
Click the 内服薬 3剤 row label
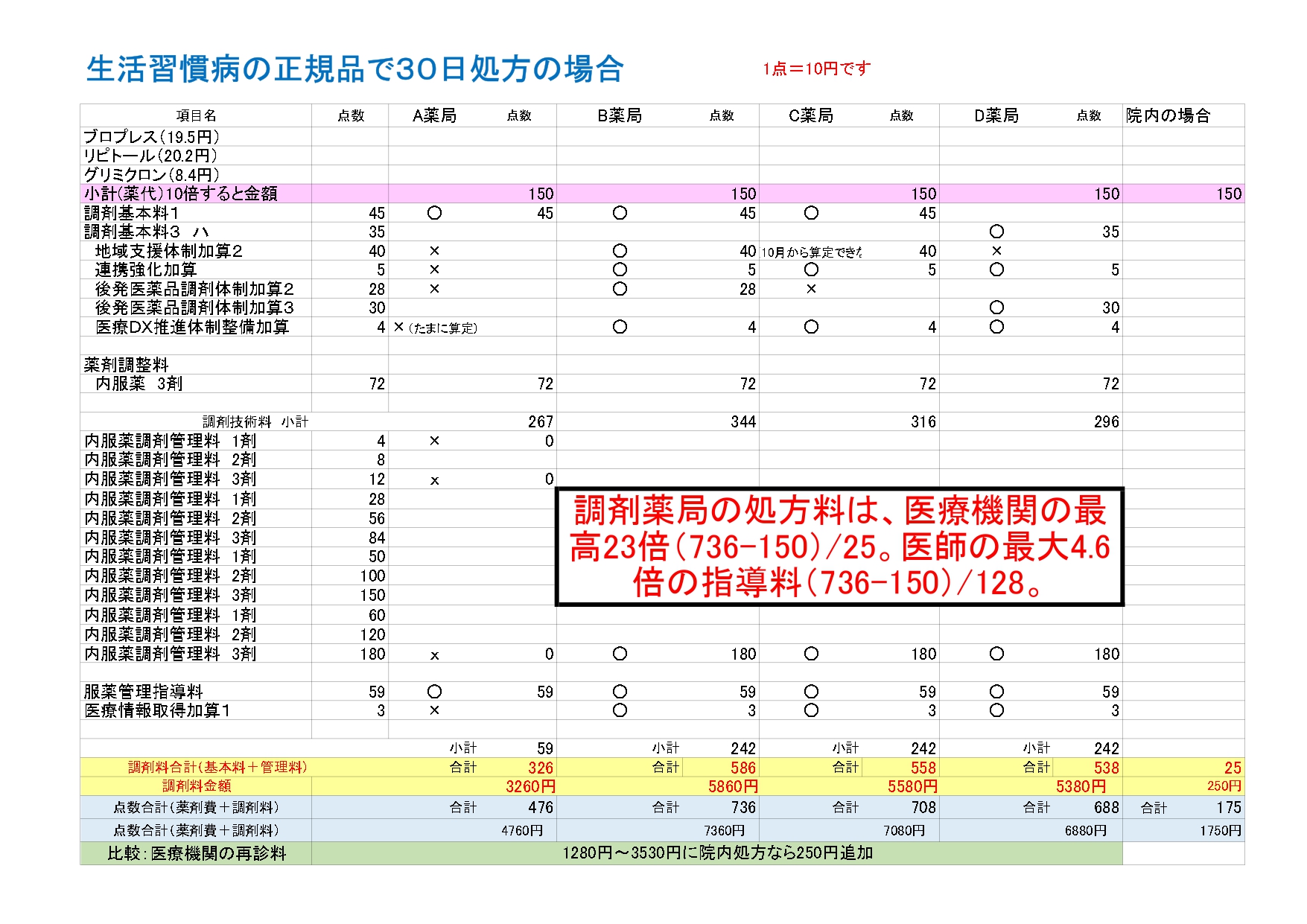[139, 383]
